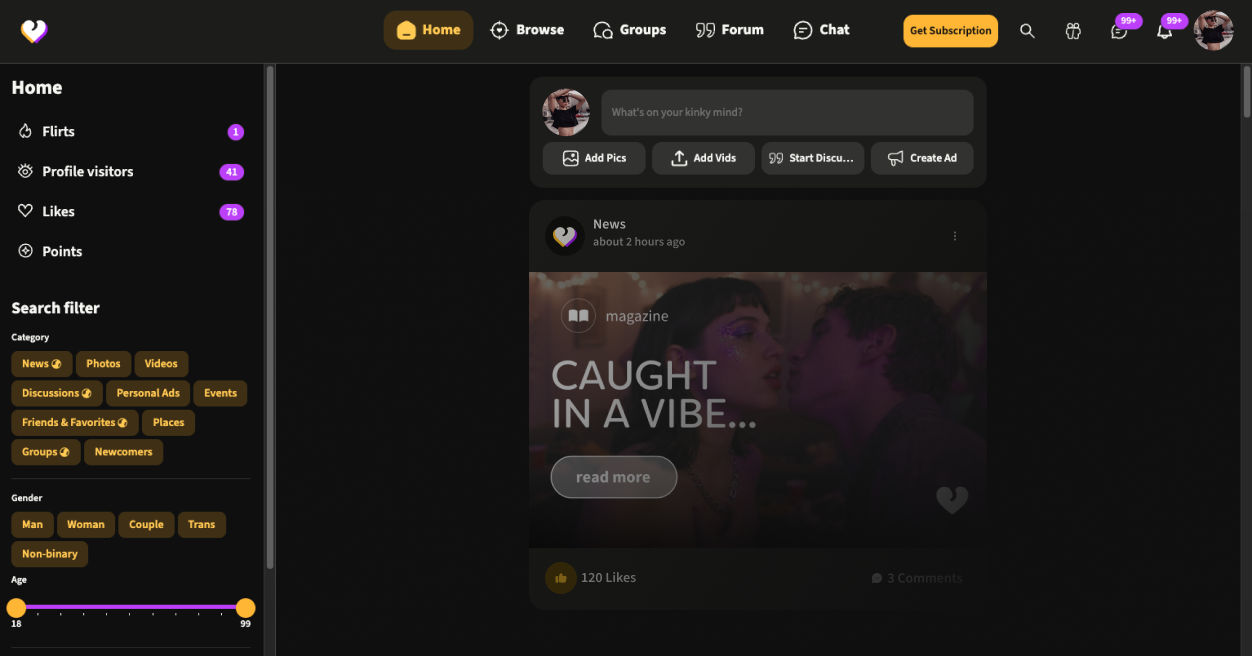Open the profile avatar in header
Image resolution: width=1252 pixels, height=656 pixels.
tap(1213, 31)
